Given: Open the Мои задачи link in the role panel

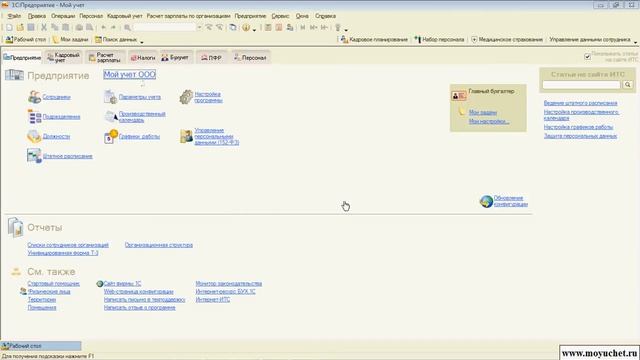Looking at the screenshot, I should point(482,112).
